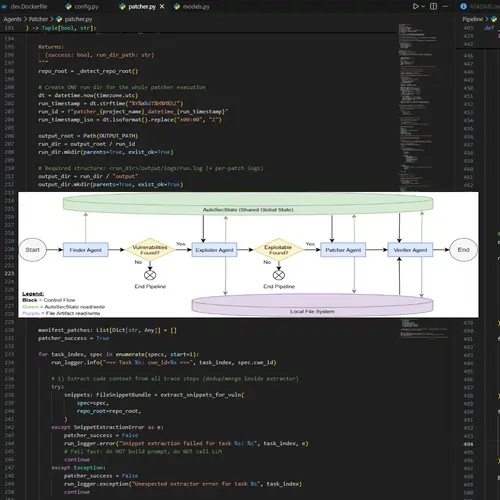
Task: Close the patcher.py tab
Action: pyautogui.click(x=162, y=6)
